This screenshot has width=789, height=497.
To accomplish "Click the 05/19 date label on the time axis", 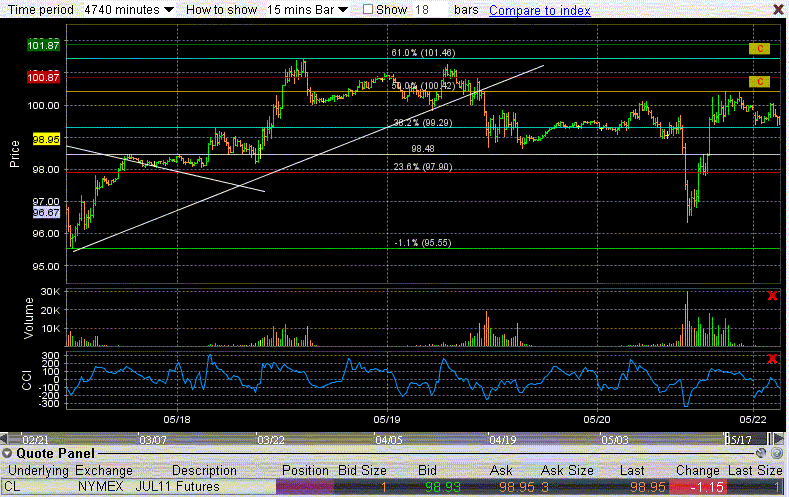I will click(387, 419).
